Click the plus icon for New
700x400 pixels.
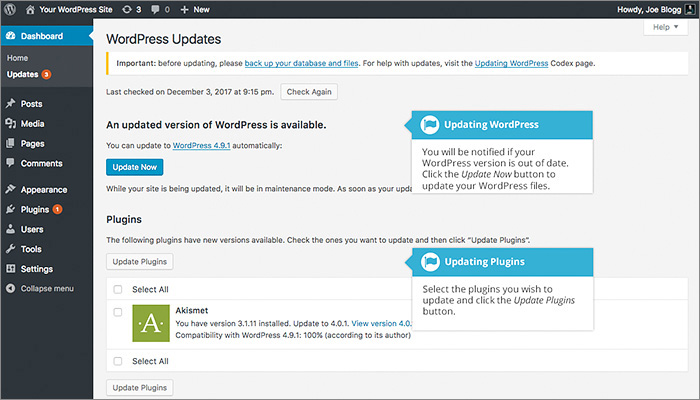pyautogui.click(x=184, y=9)
